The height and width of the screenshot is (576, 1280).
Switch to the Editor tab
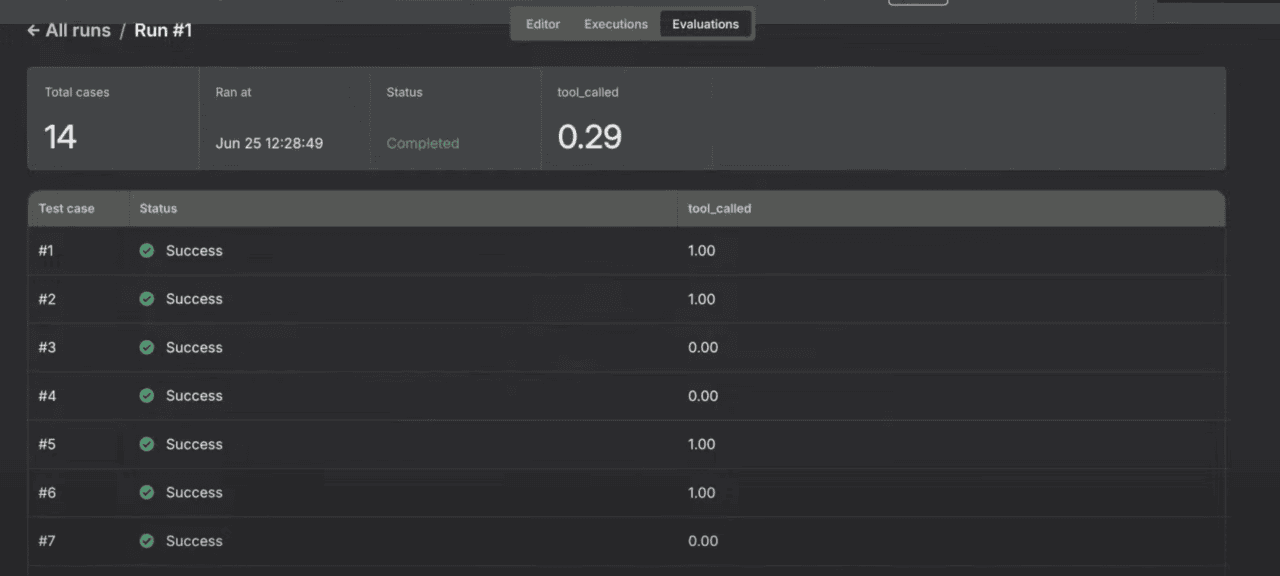coord(543,24)
